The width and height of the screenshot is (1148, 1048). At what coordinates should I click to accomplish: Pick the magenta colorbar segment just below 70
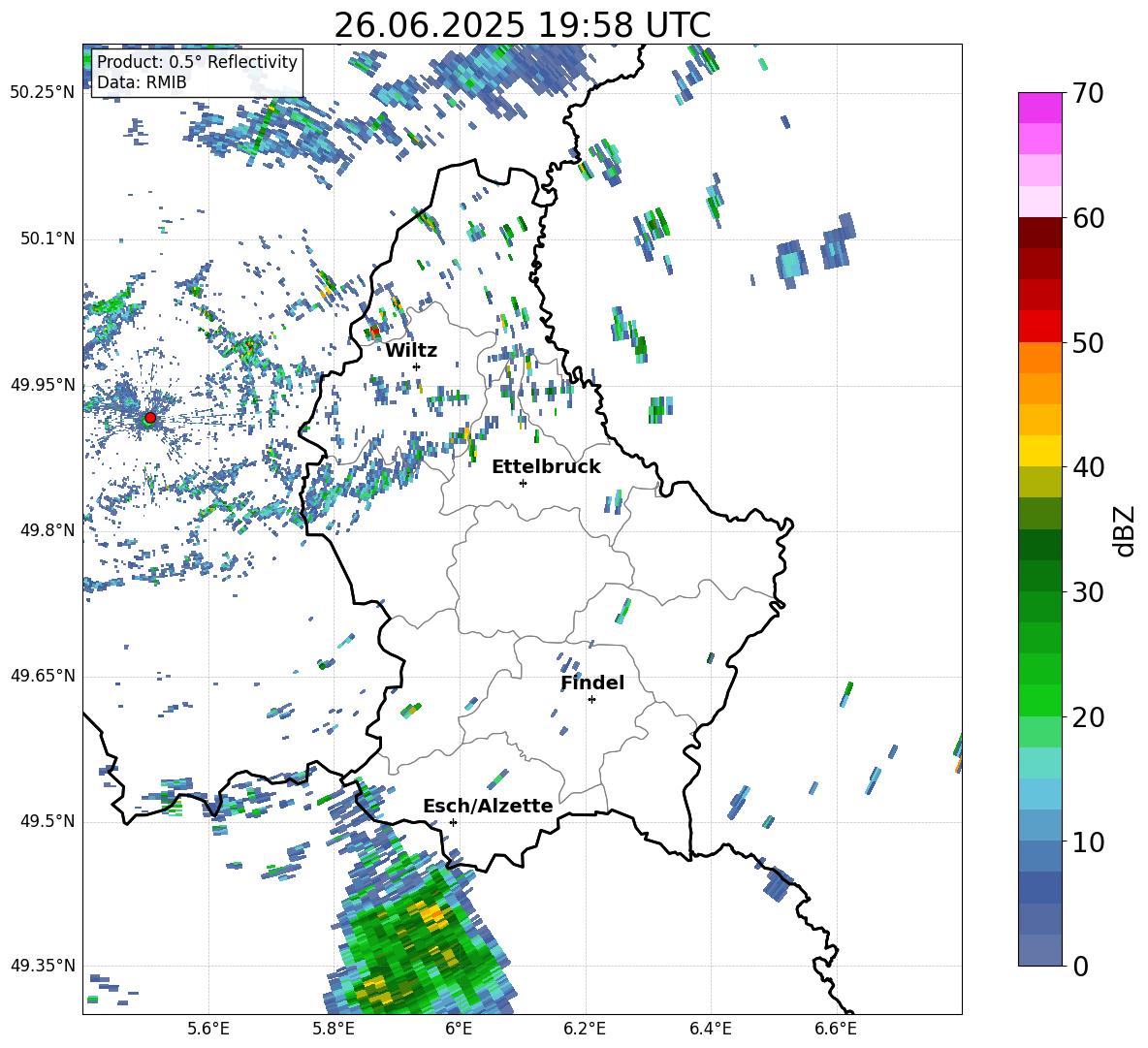[x=1039, y=108]
